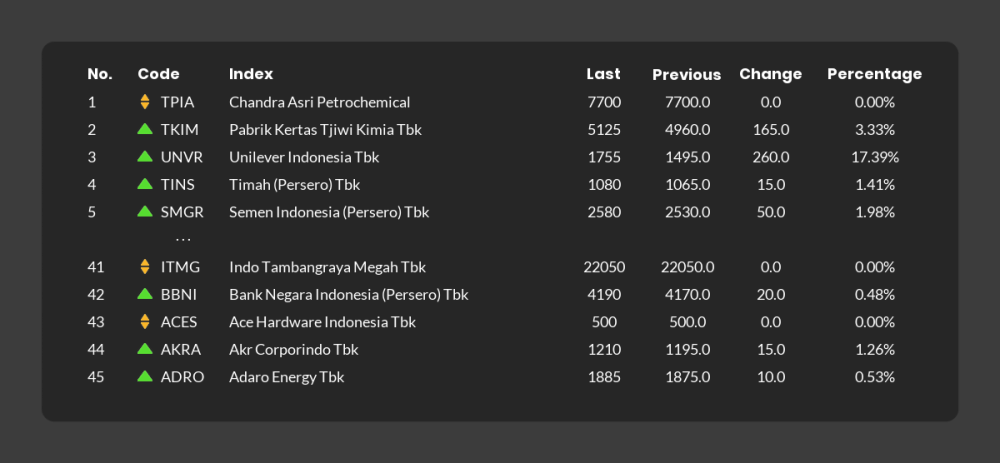1000x463 pixels.
Task: Click the green triangle beside AKRA
Action: point(145,349)
